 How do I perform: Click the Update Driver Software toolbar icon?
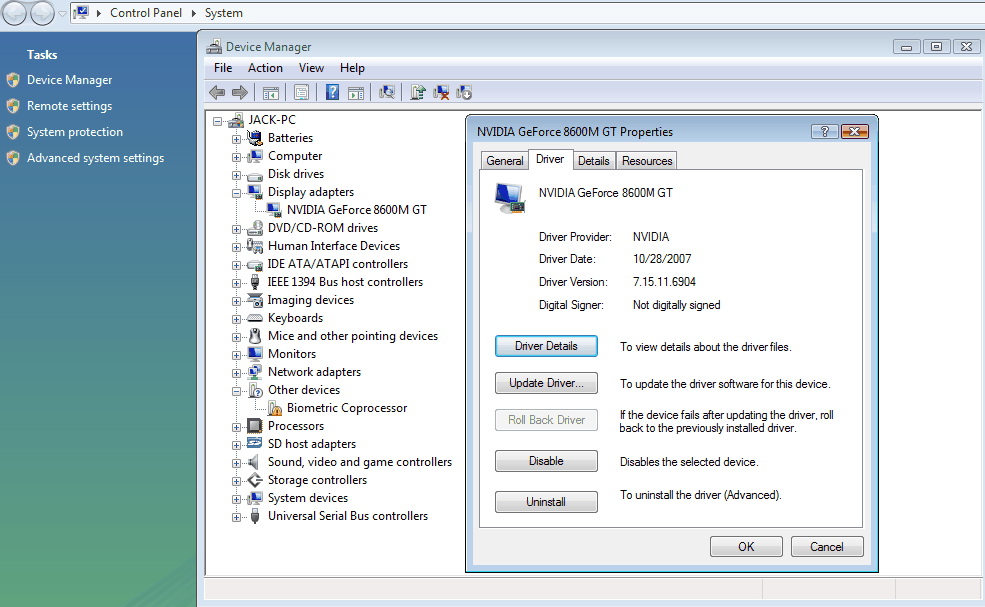pyautogui.click(x=418, y=93)
